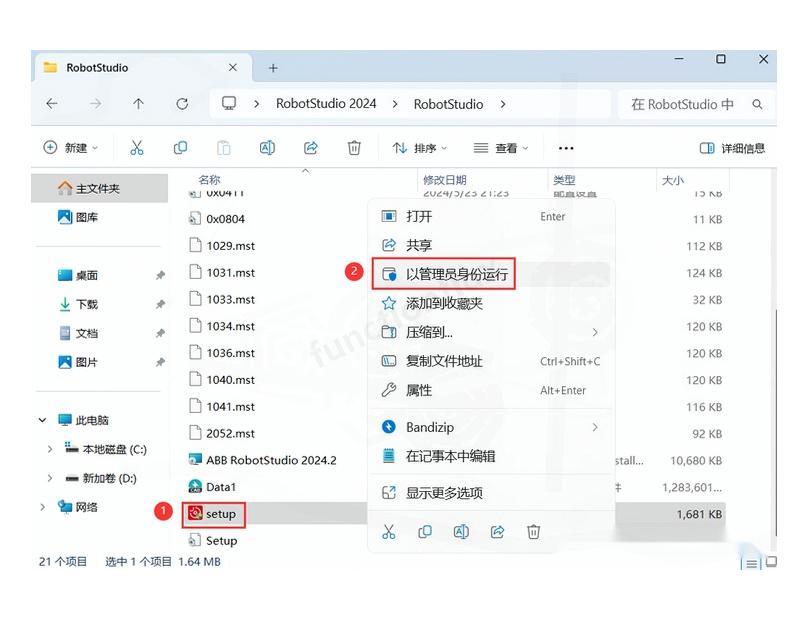Choose 在记事本中编辑 from the context menu

click(492, 456)
